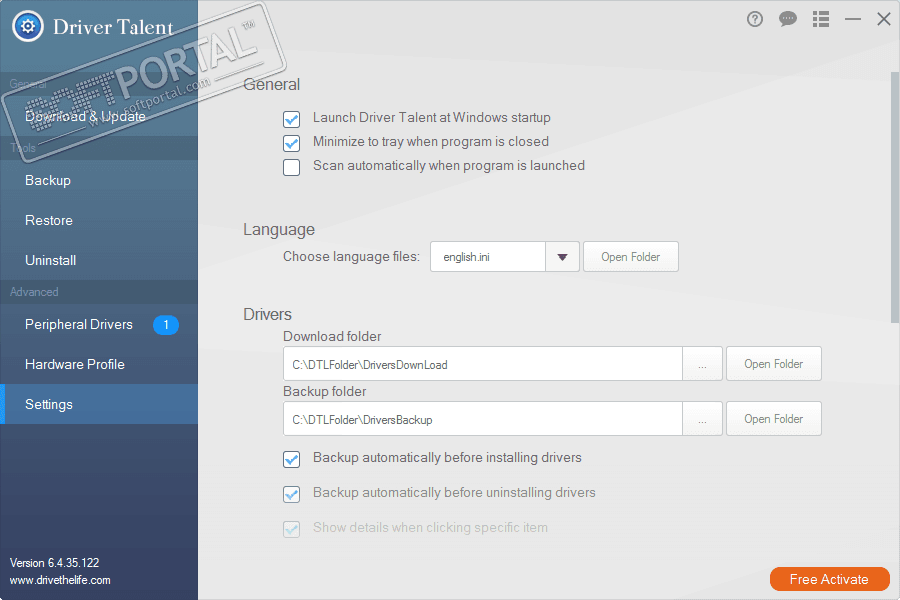This screenshot has width=900, height=600.
Task: Click Open Folder for the Download folder
Action: pos(774,363)
